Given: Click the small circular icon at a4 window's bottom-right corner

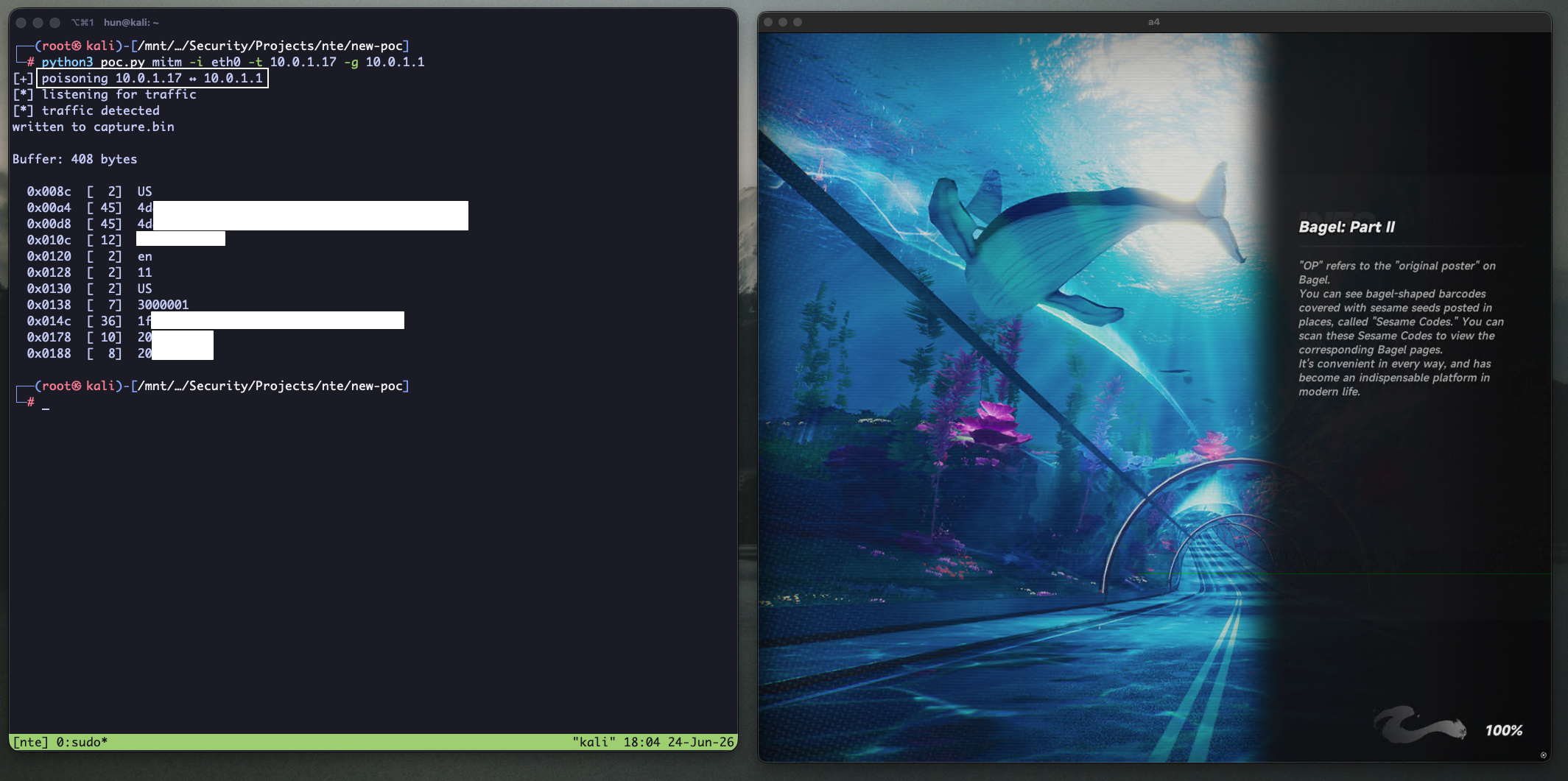Looking at the screenshot, I should tap(1544, 755).
